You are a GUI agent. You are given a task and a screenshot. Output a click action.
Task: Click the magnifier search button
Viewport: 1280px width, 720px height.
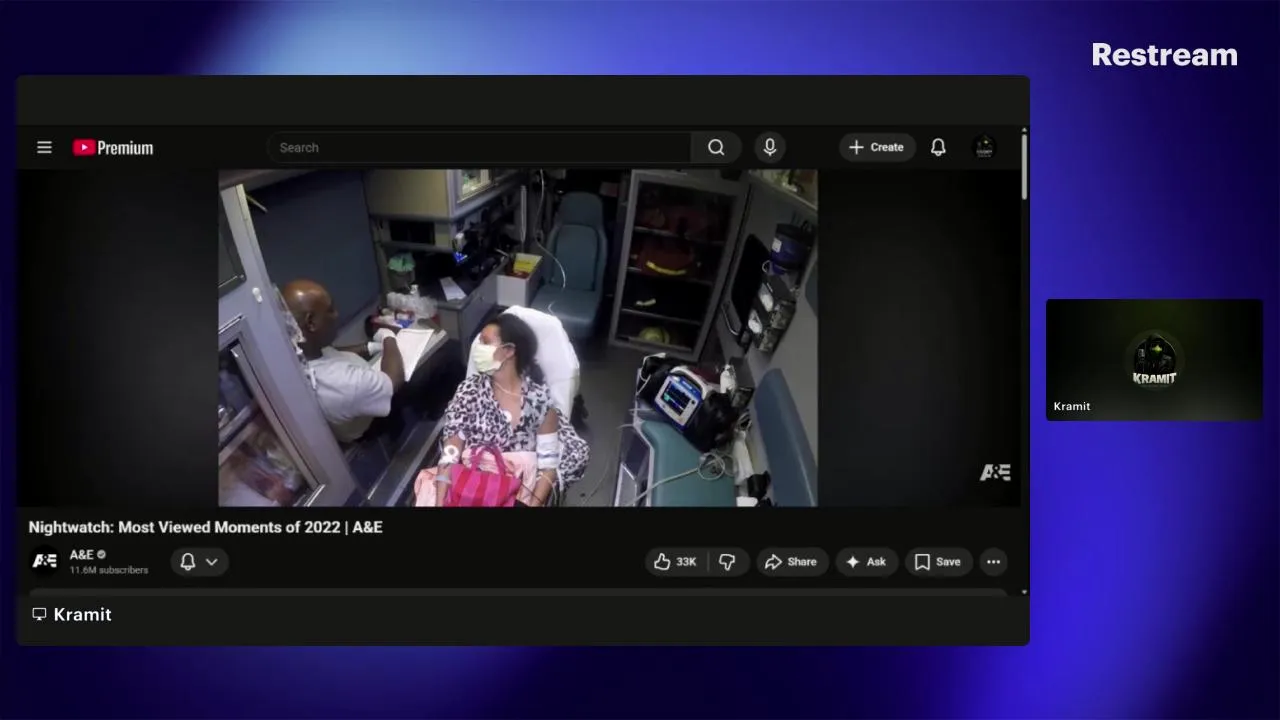coord(716,147)
